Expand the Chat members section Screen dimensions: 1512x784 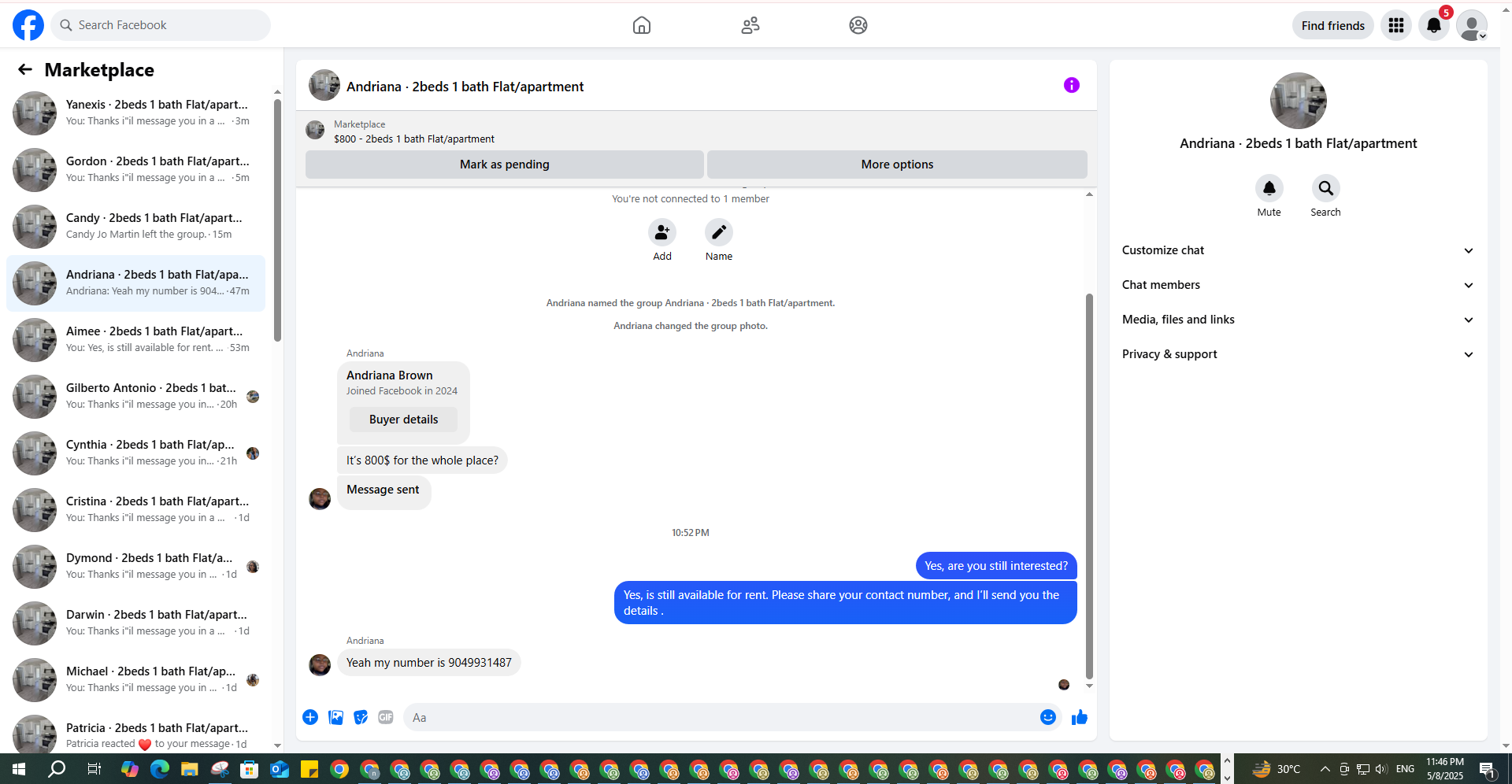1299,285
